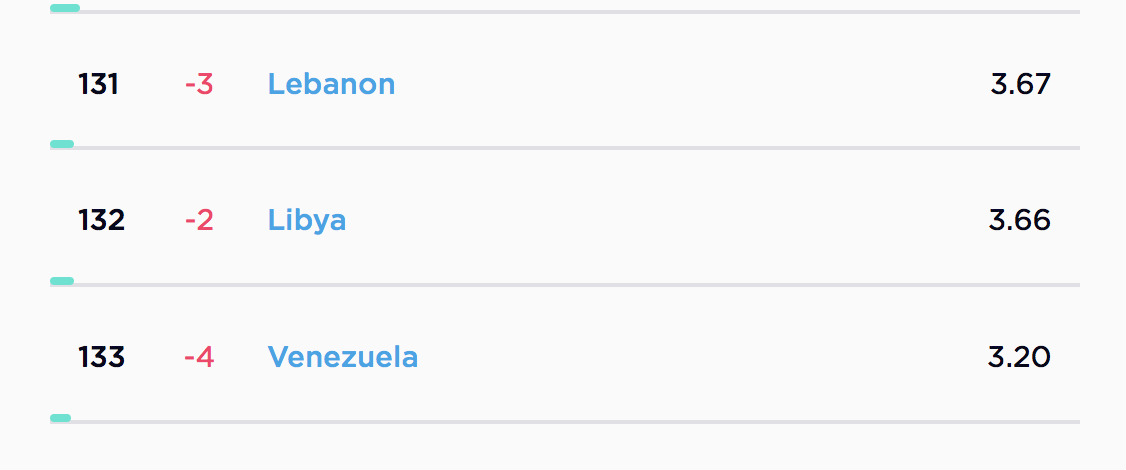Click Venezuela's -4 rank change value
This screenshot has height=470, width=1126.
(x=199, y=357)
